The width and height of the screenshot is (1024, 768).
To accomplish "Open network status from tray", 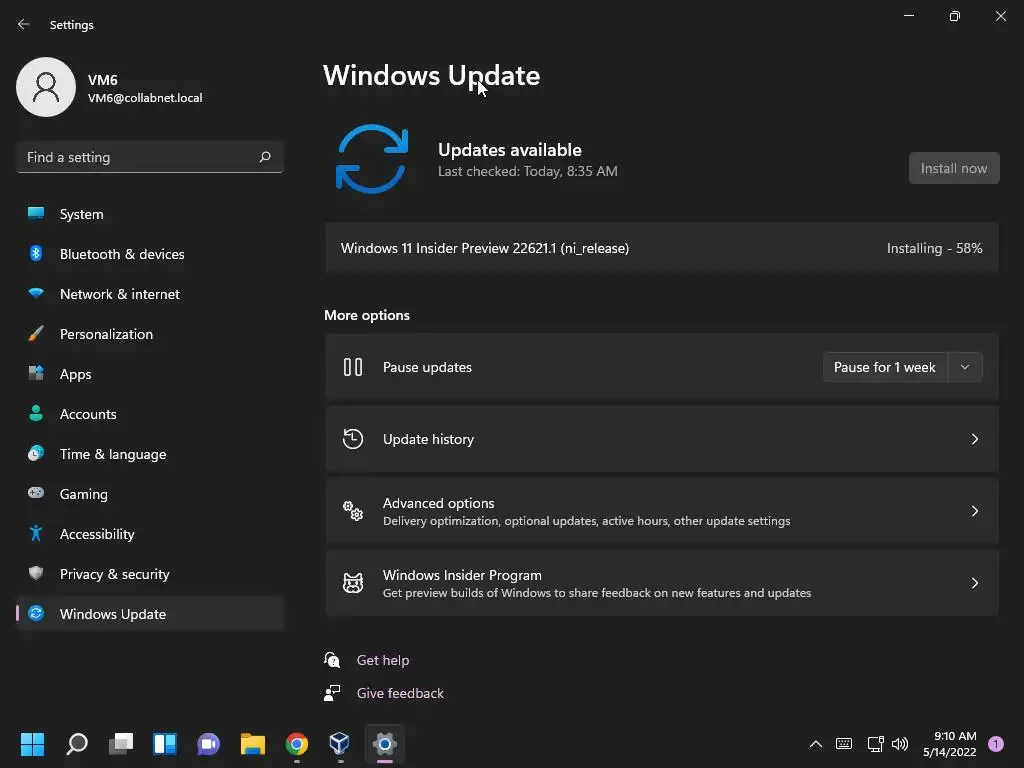I will 875,744.
